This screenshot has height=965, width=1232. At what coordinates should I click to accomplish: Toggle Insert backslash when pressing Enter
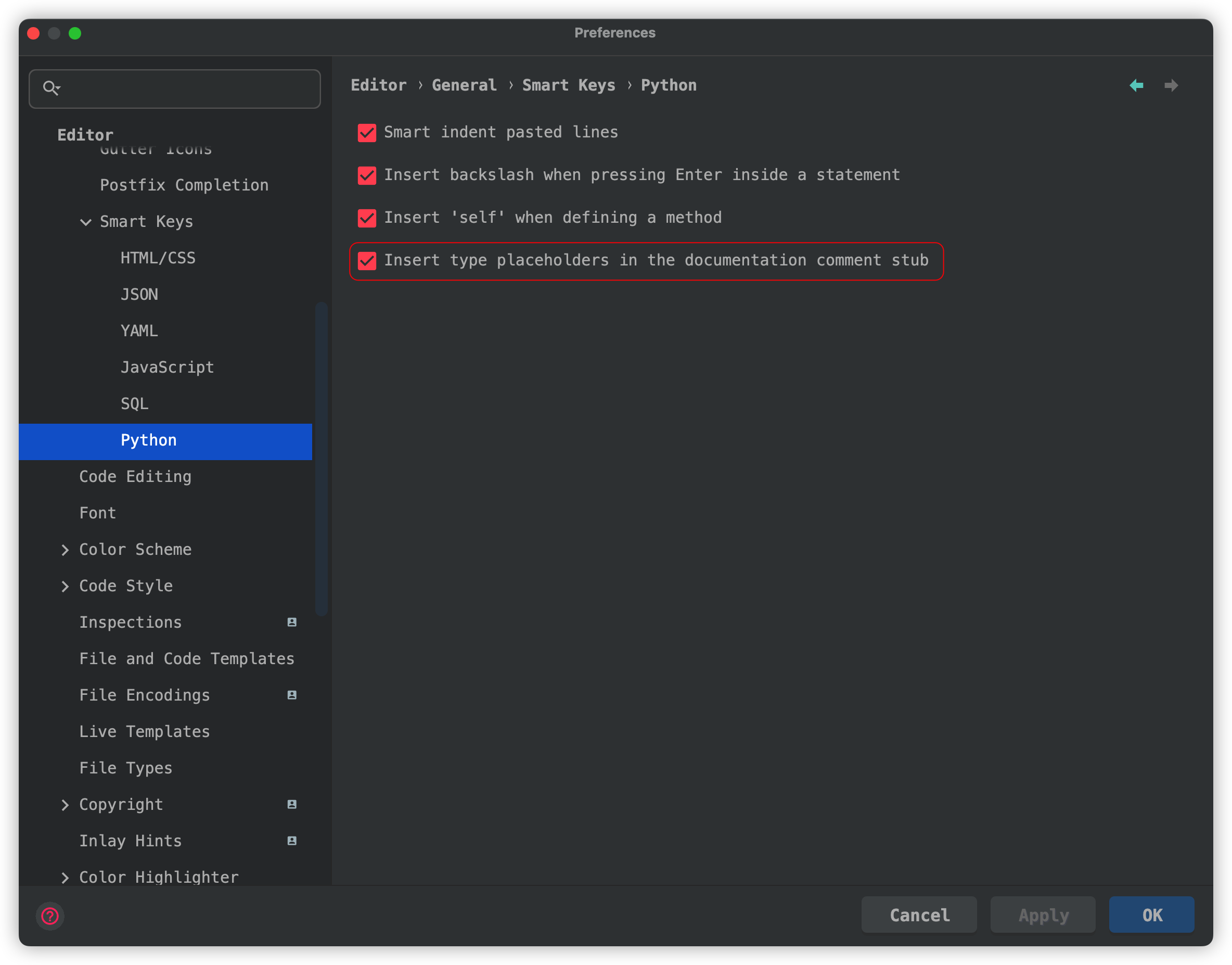click(x=367, y=175)
